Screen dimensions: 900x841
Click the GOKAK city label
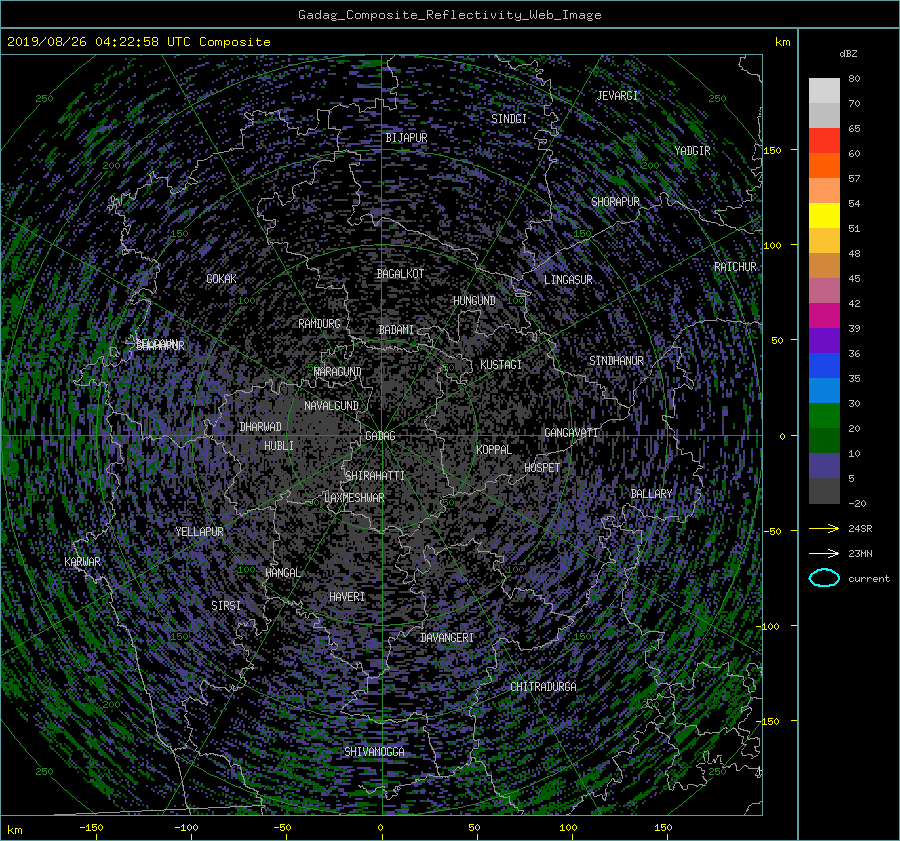(x=221, y=279)
